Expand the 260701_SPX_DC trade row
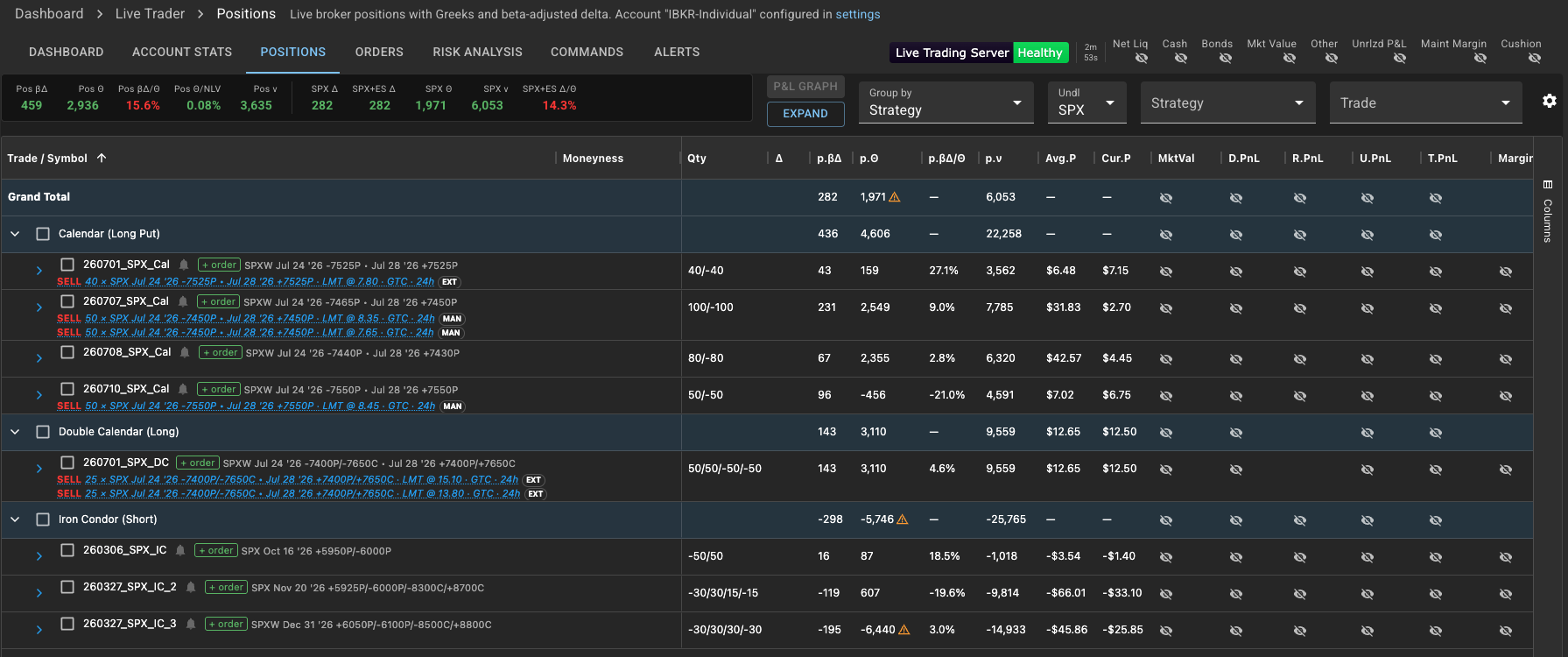 click(x=39, y=469)
